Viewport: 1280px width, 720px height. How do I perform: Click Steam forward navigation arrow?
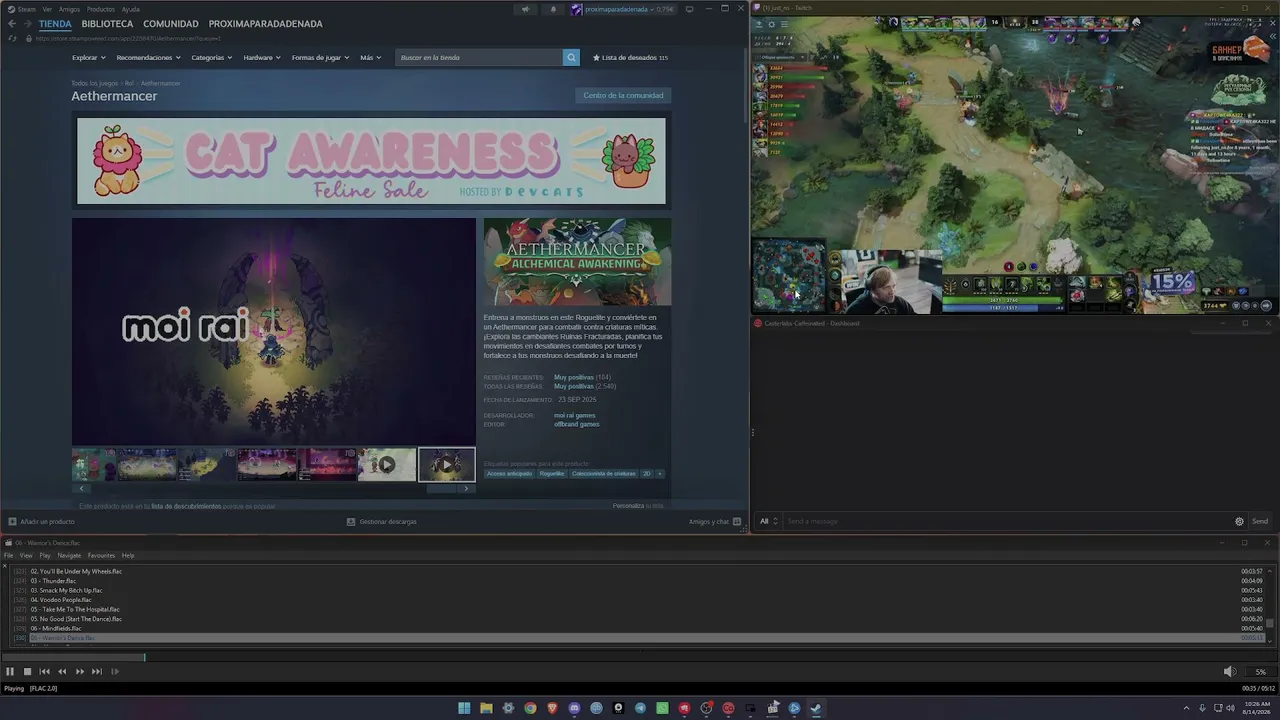[28, 24]
